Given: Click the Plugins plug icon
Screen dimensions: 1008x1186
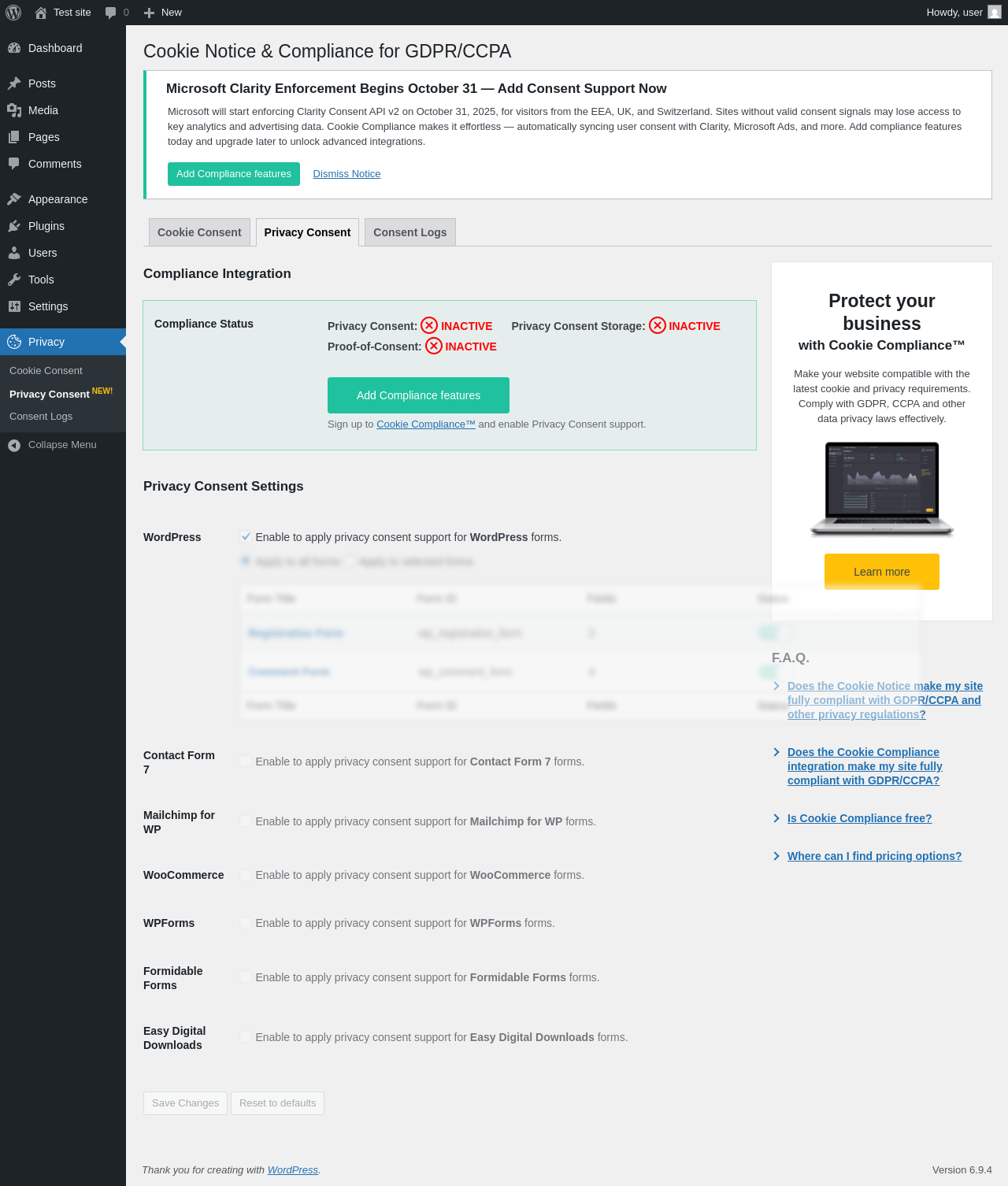Looking at the screenshot, I should pos(14,226).
